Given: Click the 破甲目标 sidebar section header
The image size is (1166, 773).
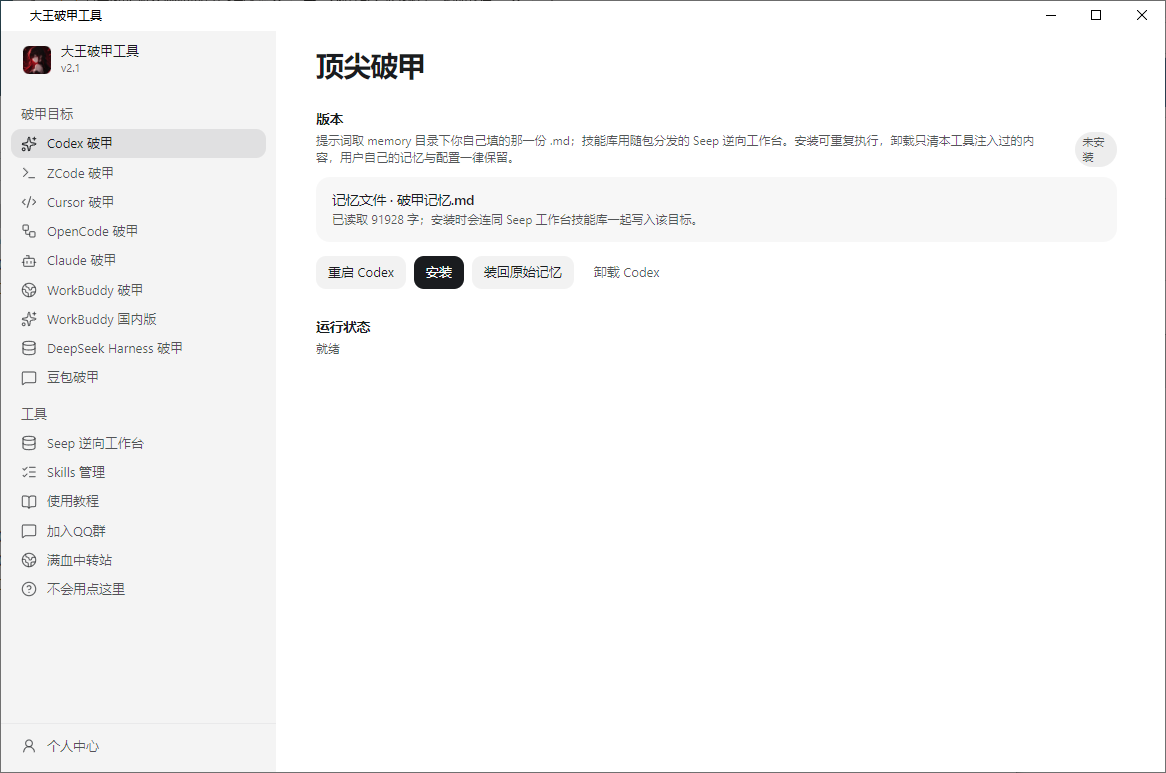Looking at the screenshot, I should click(x=47, y=114).
